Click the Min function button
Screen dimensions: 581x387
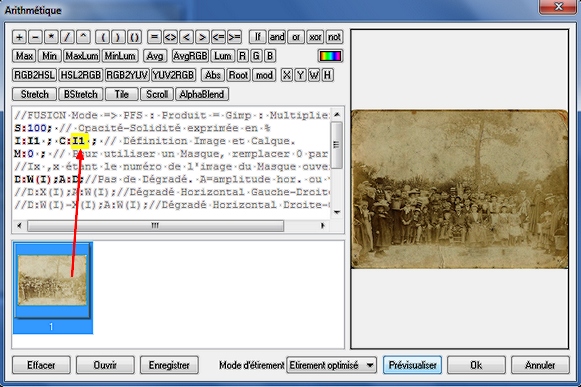coord(50,56)
